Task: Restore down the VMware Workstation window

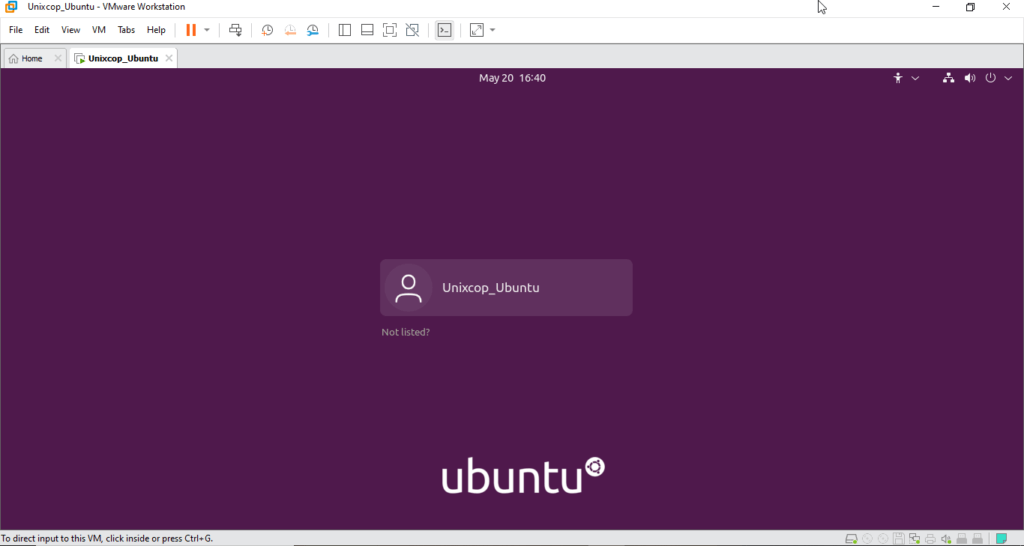Action: [970, 7]
